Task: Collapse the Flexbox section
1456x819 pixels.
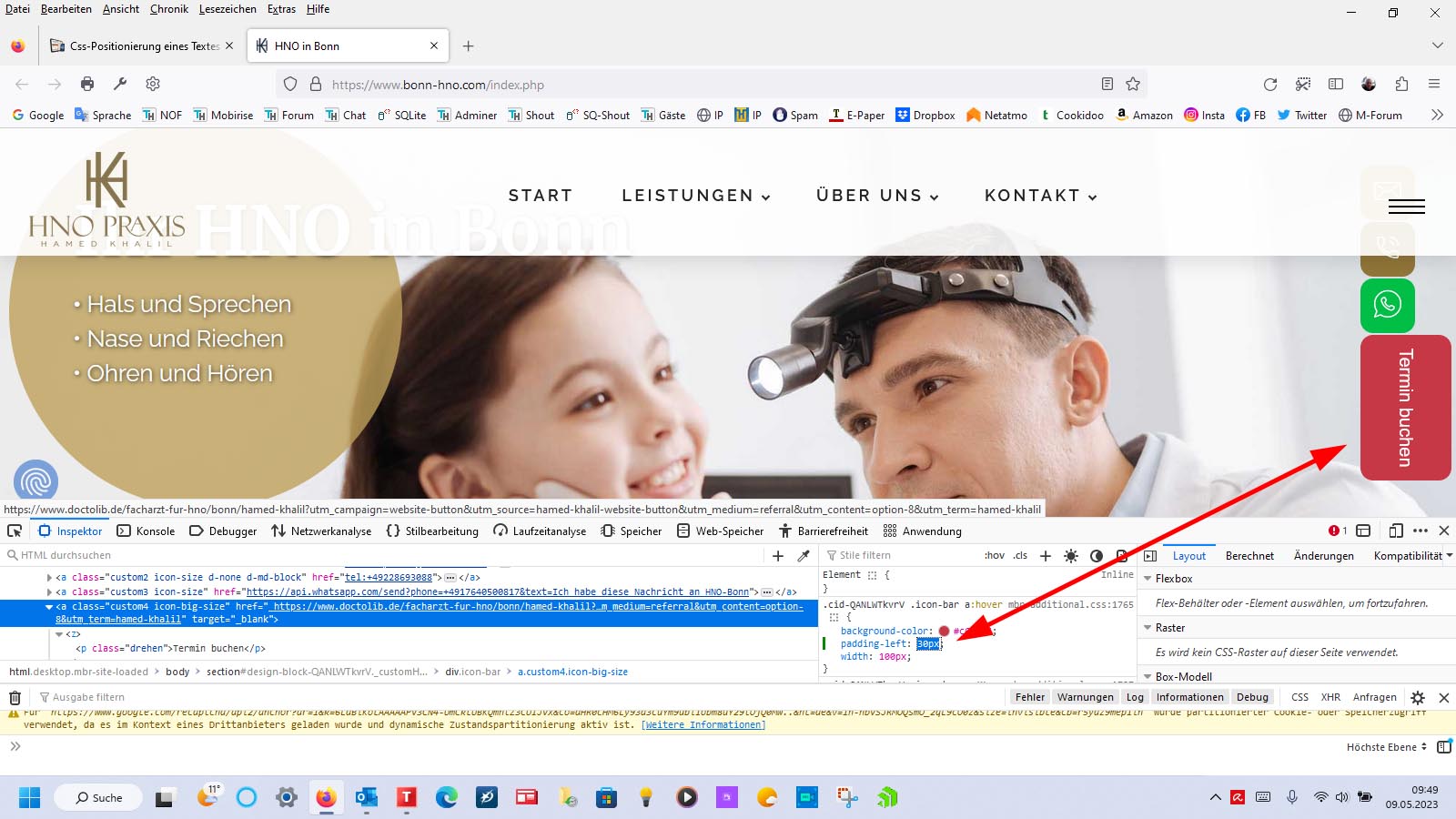Action: tap(1148, 579)
